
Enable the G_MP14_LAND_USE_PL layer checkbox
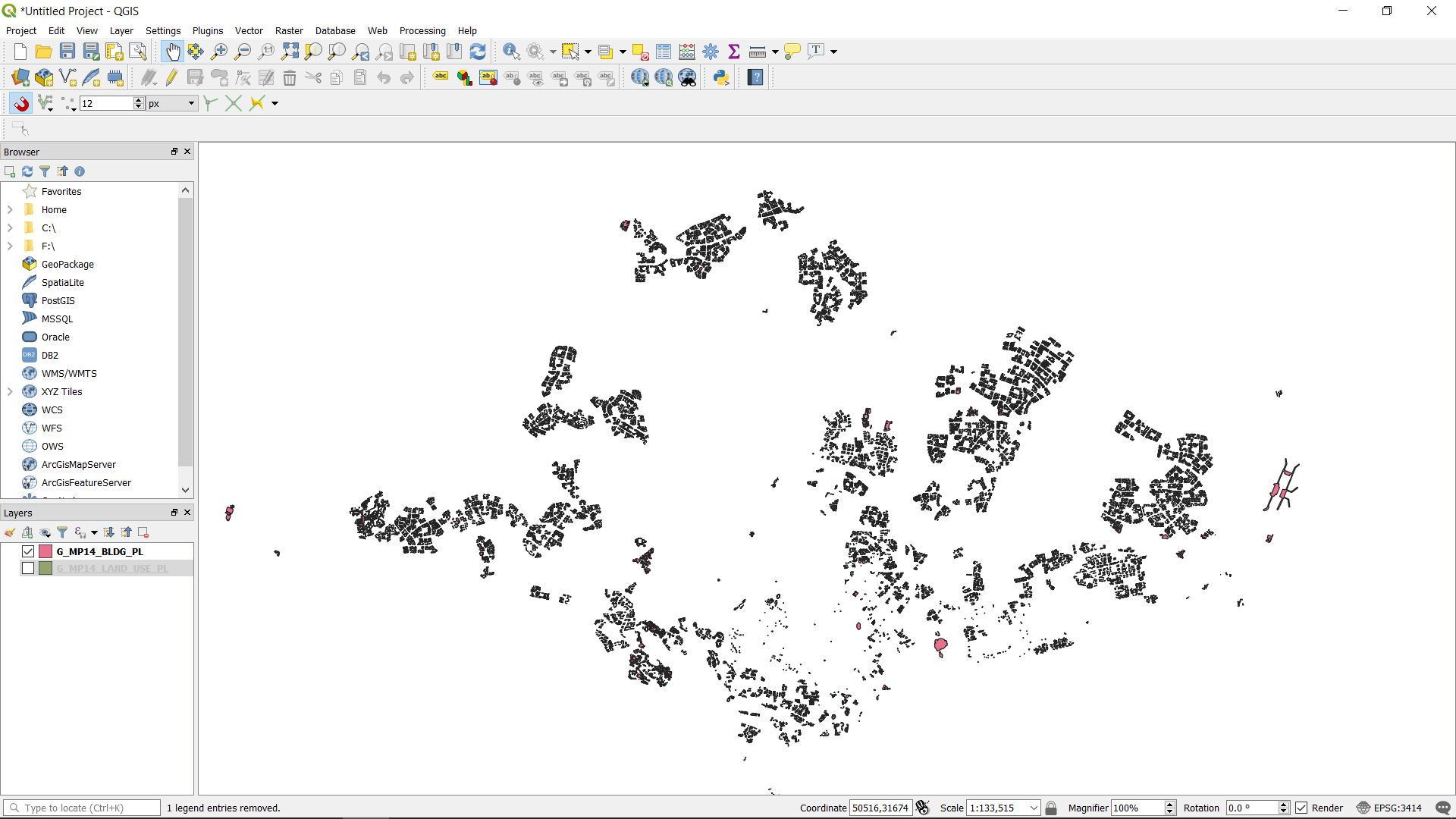(x=28, y=568)
